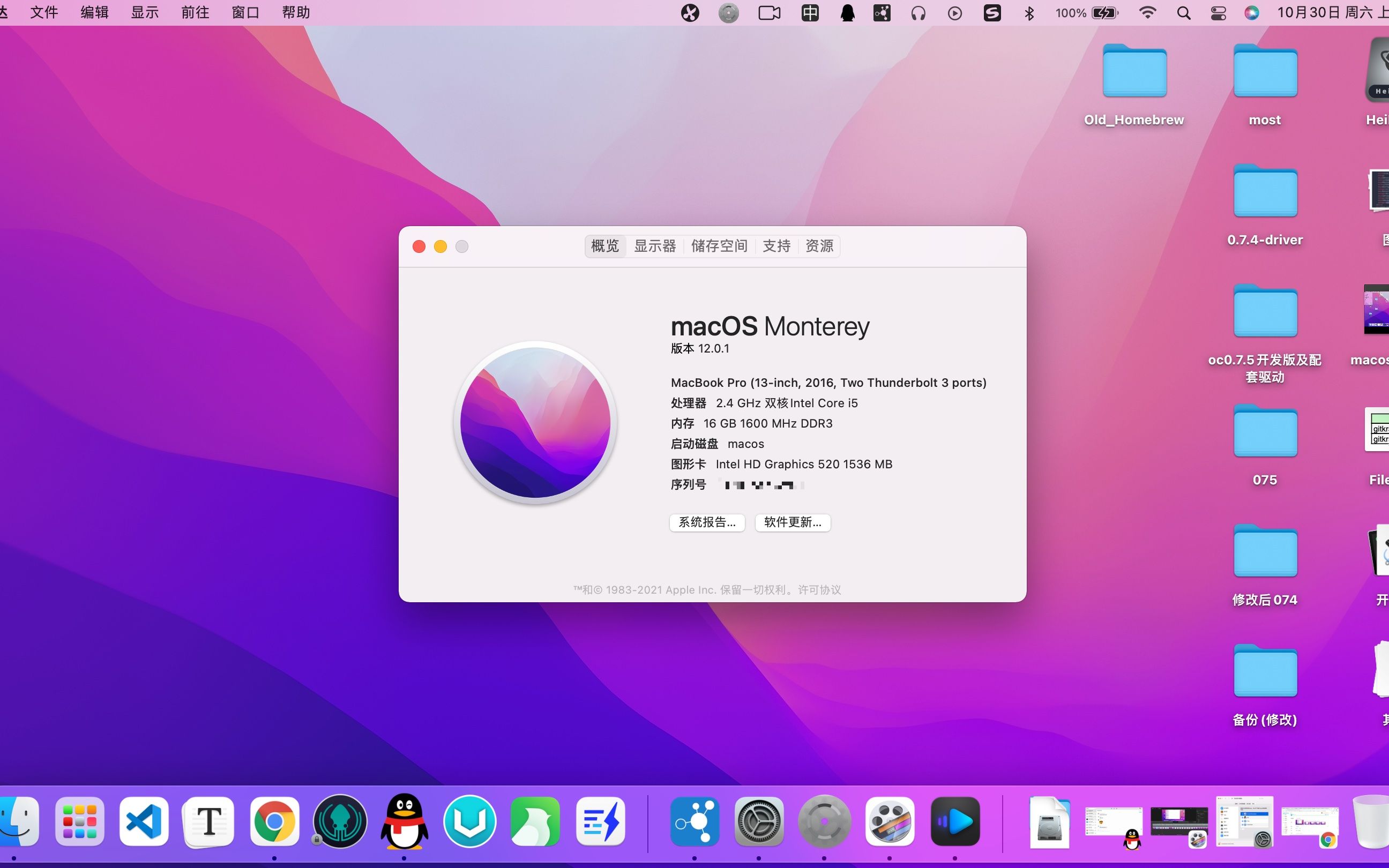
Task: Open Google Chrome from the Dock
Action: point(274,821)
